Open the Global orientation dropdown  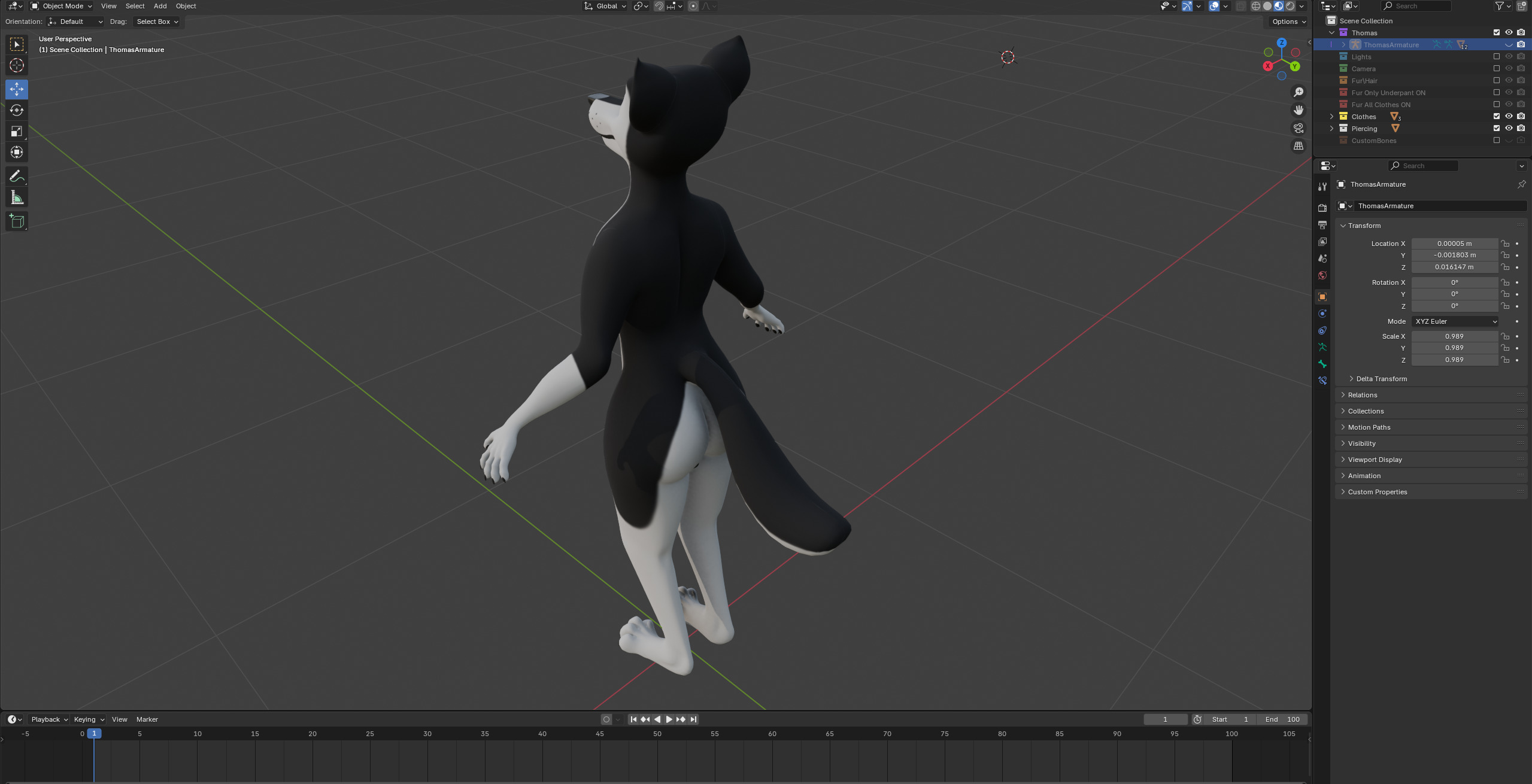(x=605, y=6)
